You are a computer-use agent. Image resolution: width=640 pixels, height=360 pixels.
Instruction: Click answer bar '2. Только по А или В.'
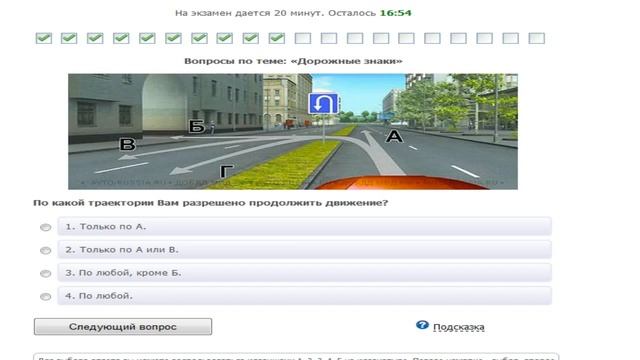(304, 249)
